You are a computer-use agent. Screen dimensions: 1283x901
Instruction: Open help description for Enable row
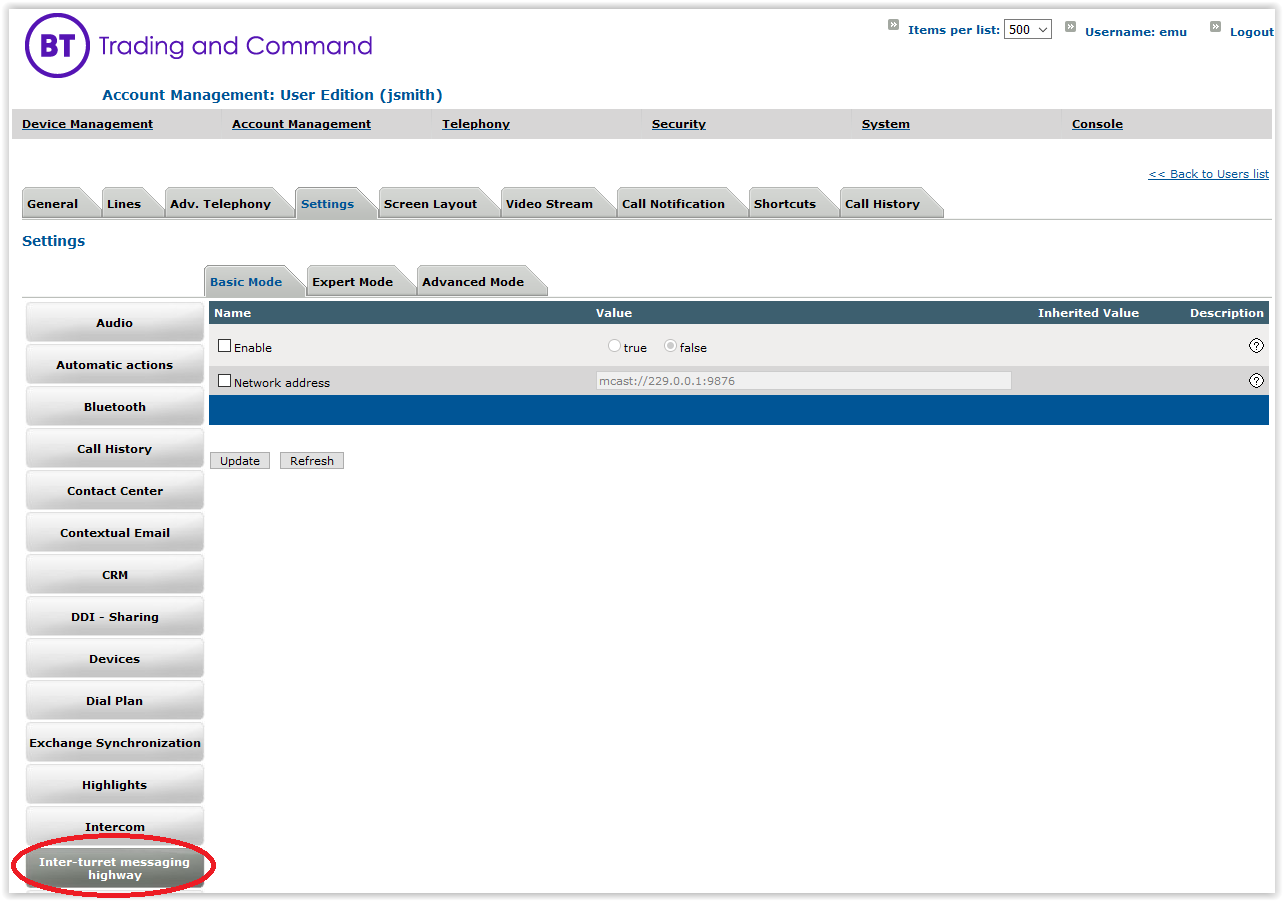coord(1256,346)
